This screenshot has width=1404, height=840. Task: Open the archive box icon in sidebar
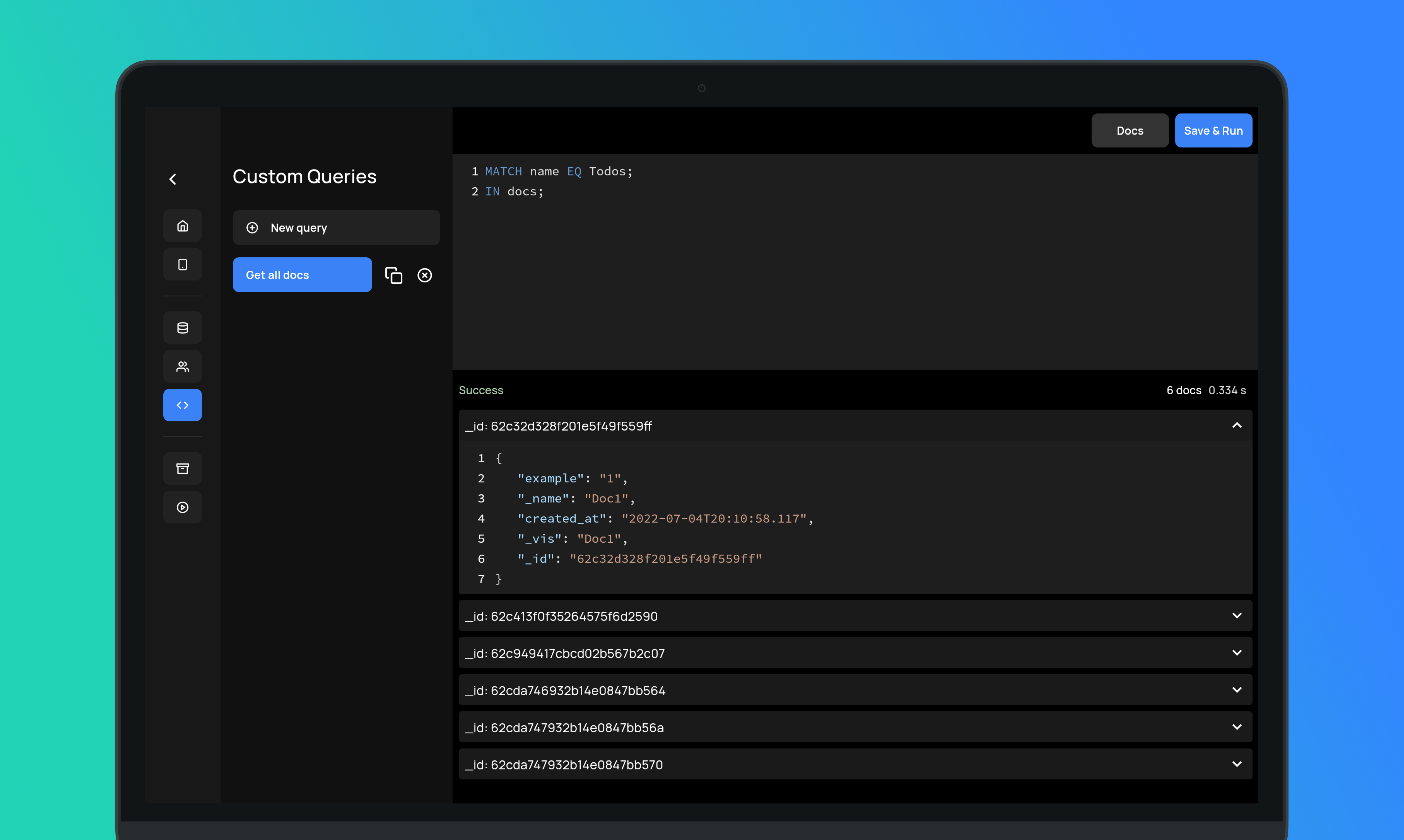pos(182,469)
